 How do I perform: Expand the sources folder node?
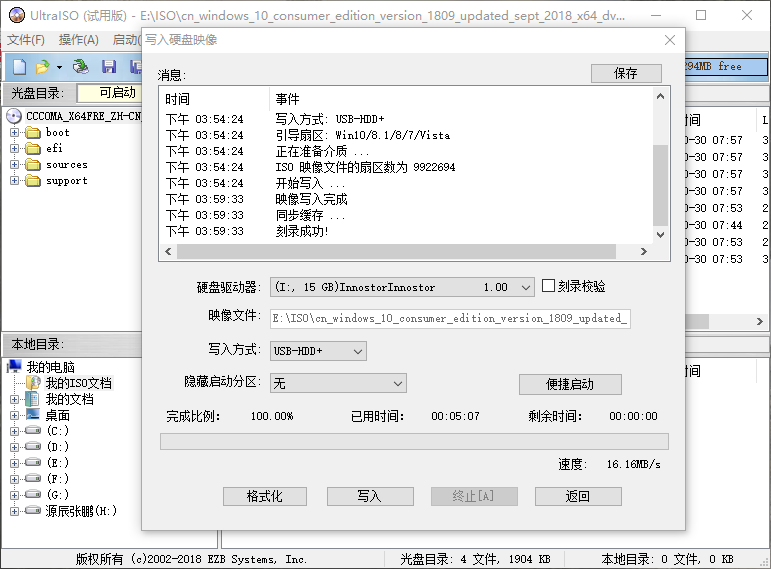click(14, 165)
